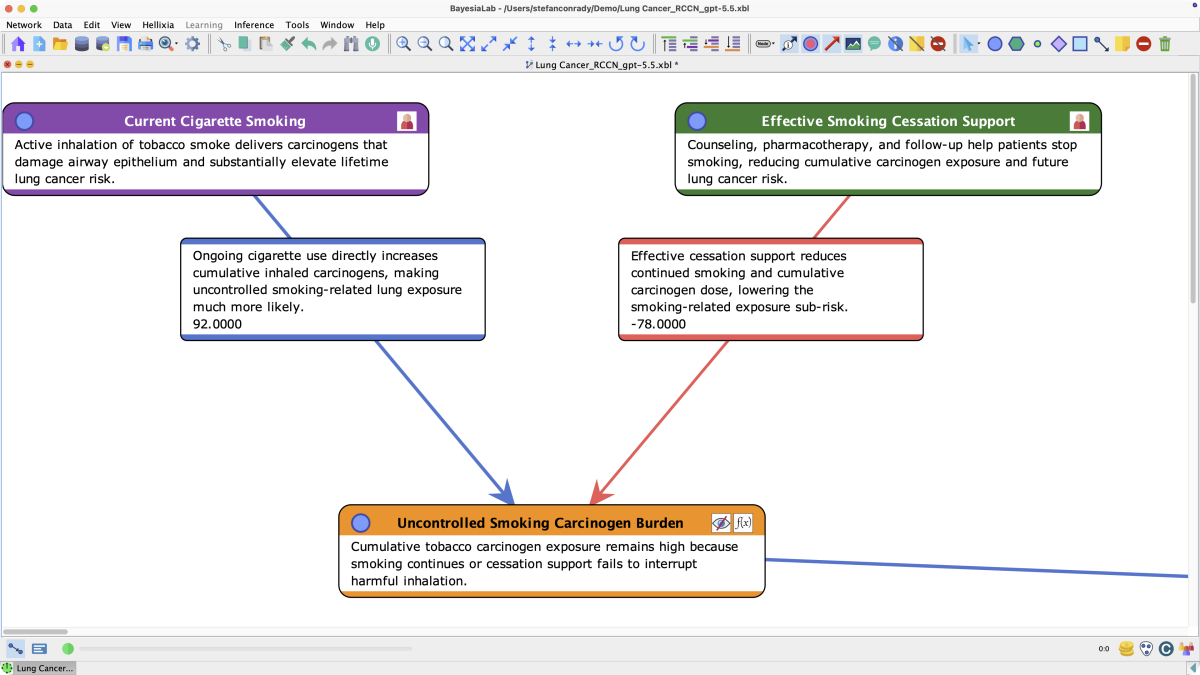1200x675 pixels.
Task: Open dropdown beside selection pointer tool
Action: point(979,44)
